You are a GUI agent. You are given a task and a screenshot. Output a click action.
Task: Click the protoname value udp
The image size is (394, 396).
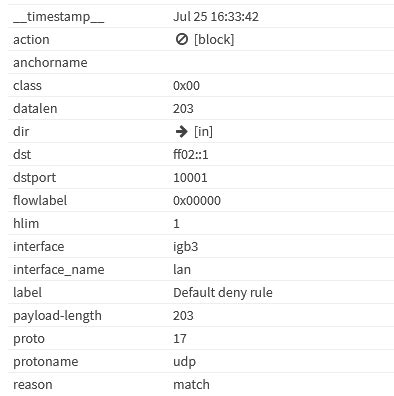click(184, 362)
